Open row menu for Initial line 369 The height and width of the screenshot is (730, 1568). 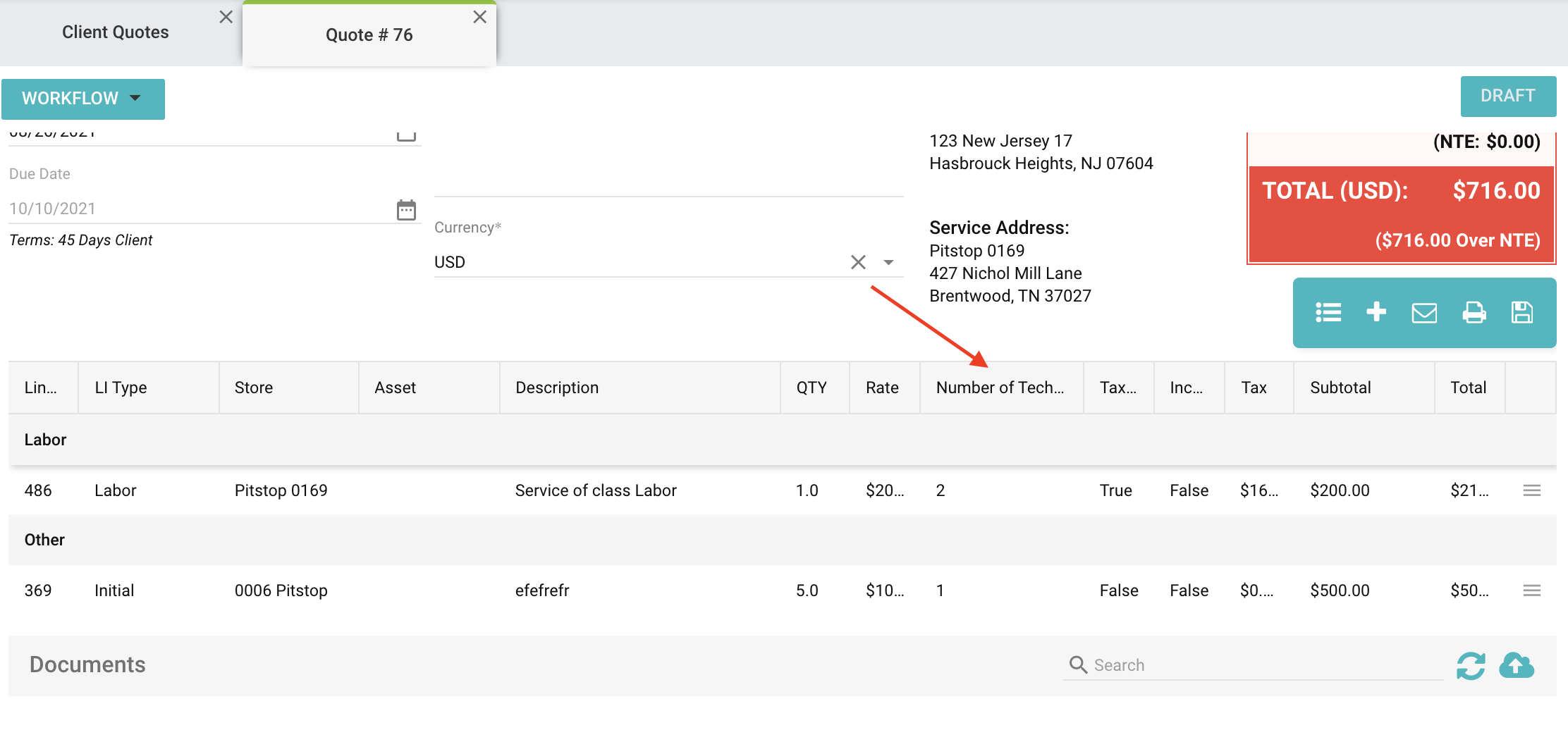1531,590
